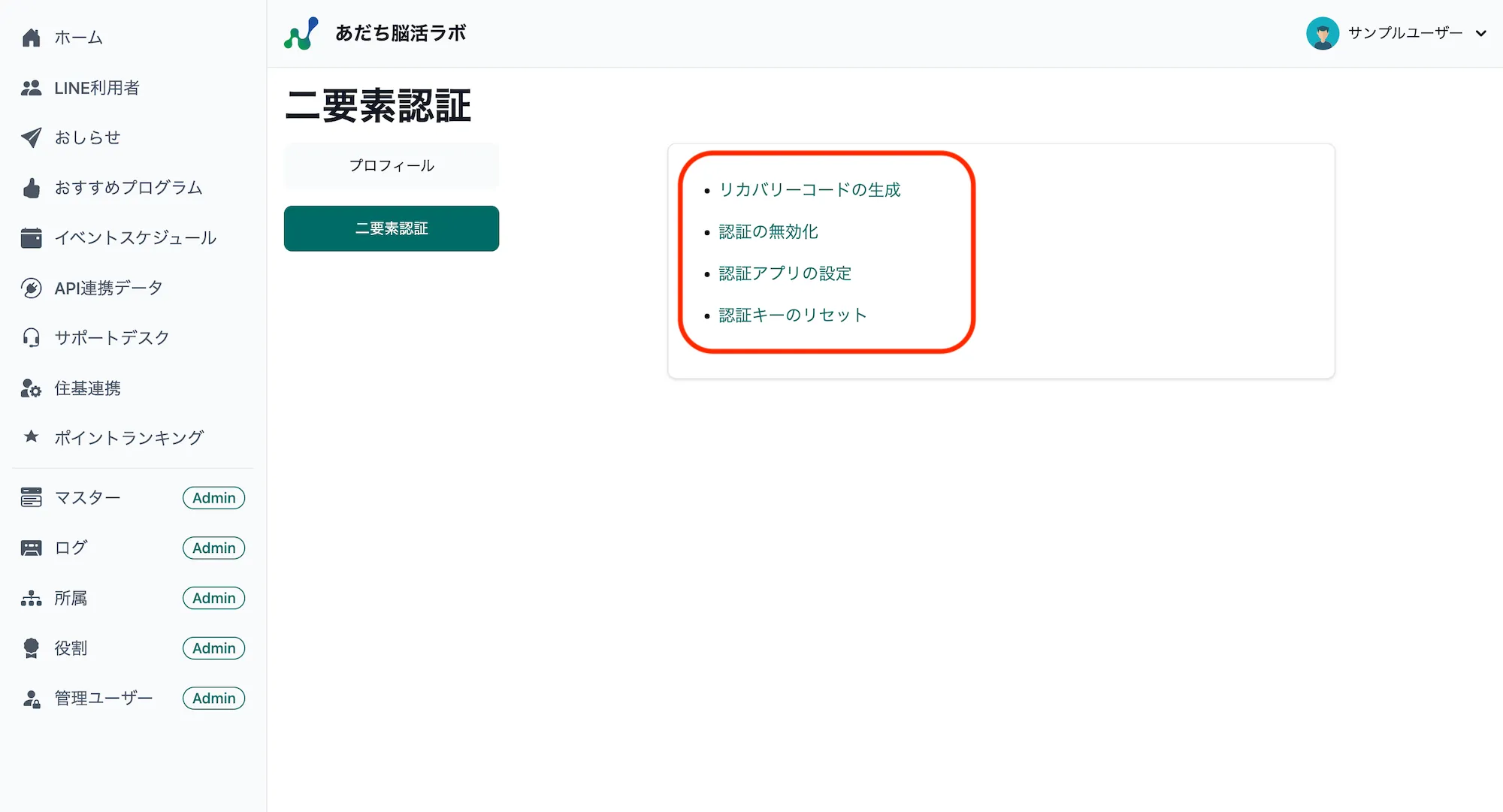
Task: Click the user avatar image
Action: [1323, 33]
